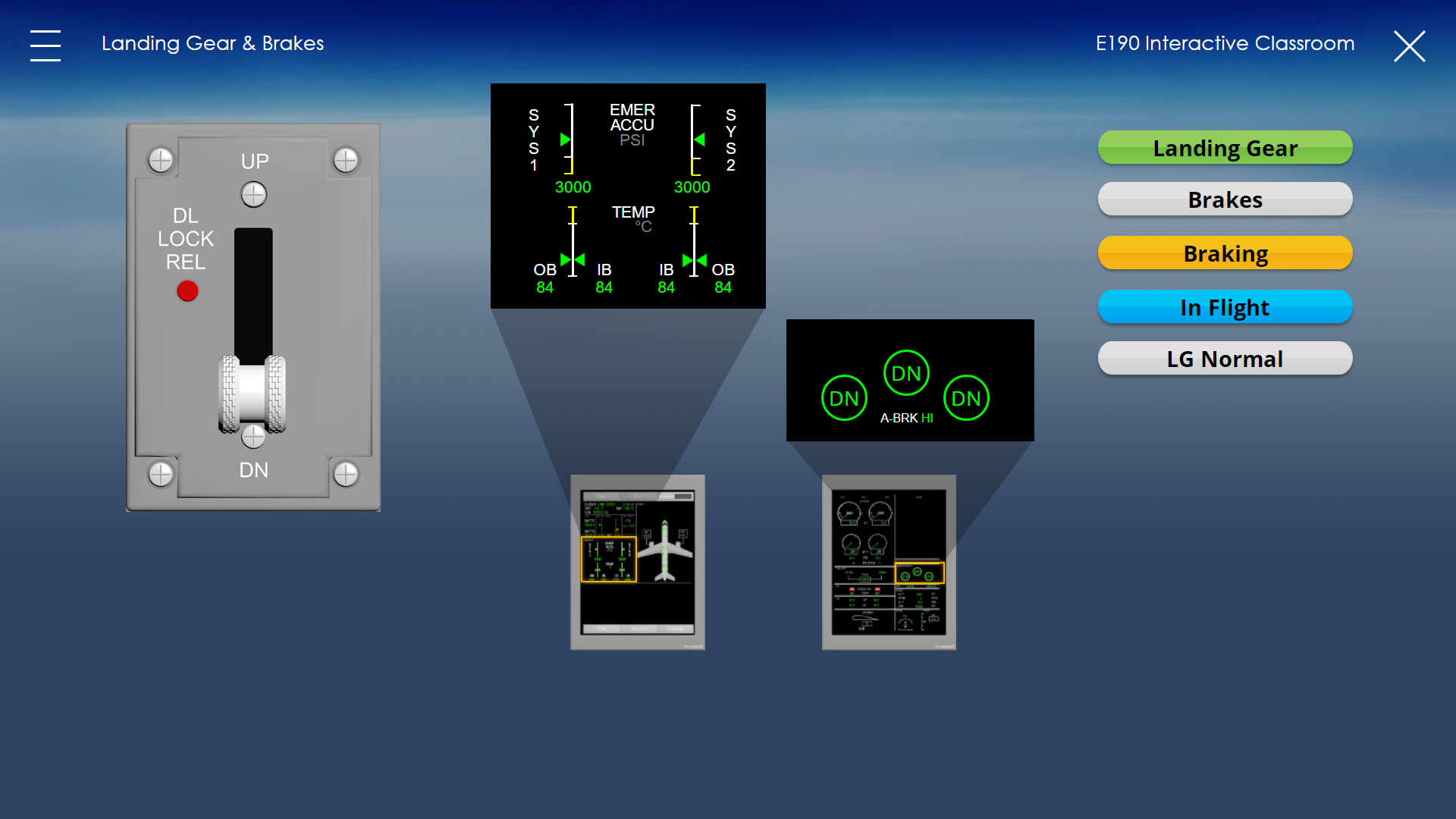Click the SYS 1 accumulator pressure pointer
Viewport: 1456px width, 819px height.
565,140
